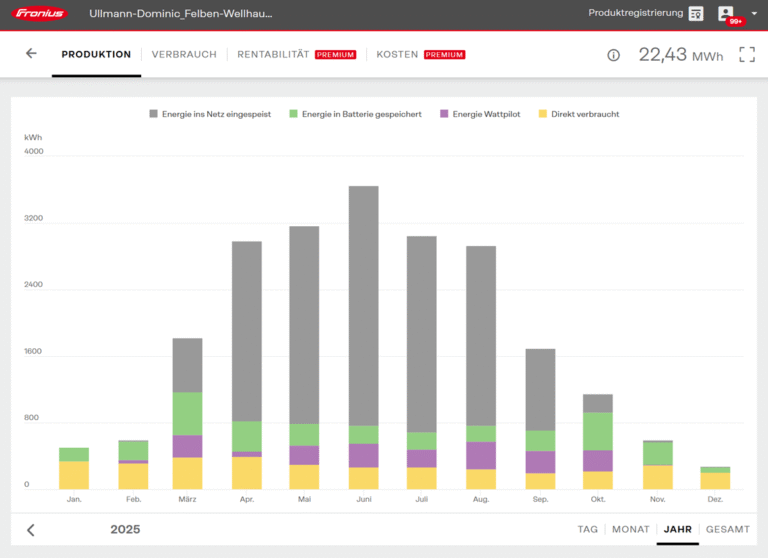The image size is (768, 558).
Task: Open the Produktregistrierung icon
Action: pos(696,14)
